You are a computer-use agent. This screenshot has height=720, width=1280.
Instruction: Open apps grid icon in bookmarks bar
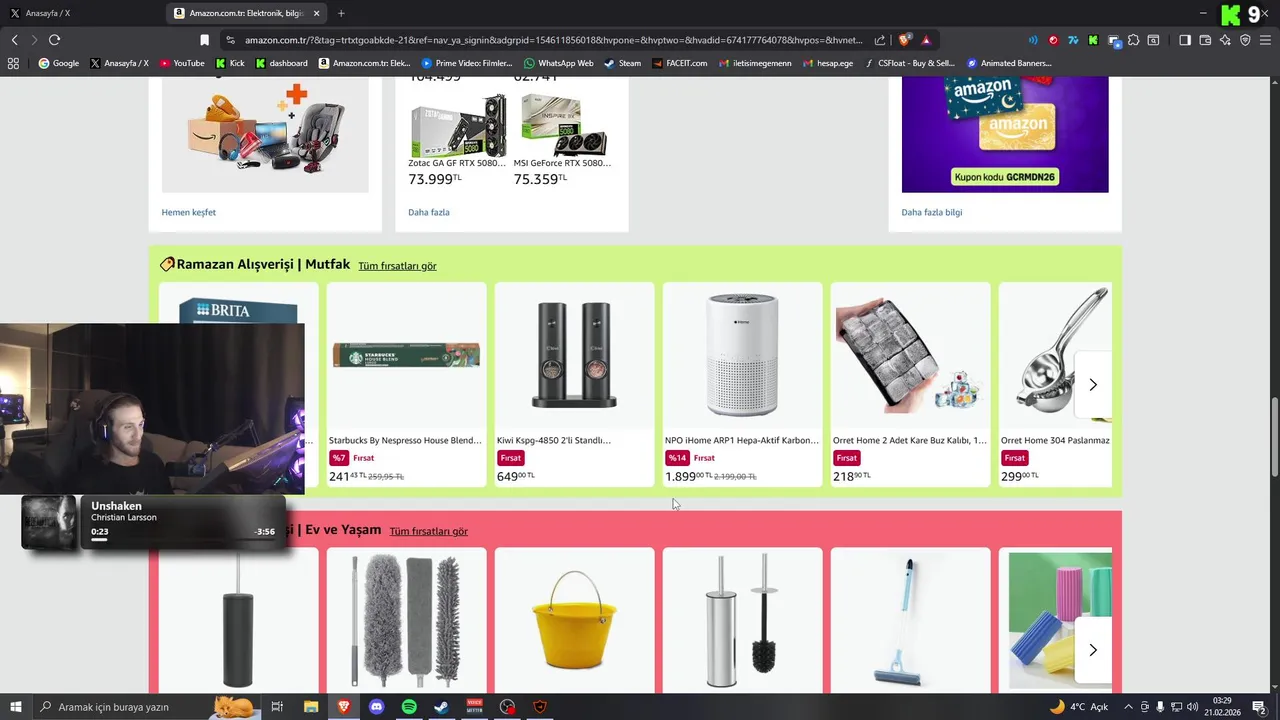[x=13, y=63]
